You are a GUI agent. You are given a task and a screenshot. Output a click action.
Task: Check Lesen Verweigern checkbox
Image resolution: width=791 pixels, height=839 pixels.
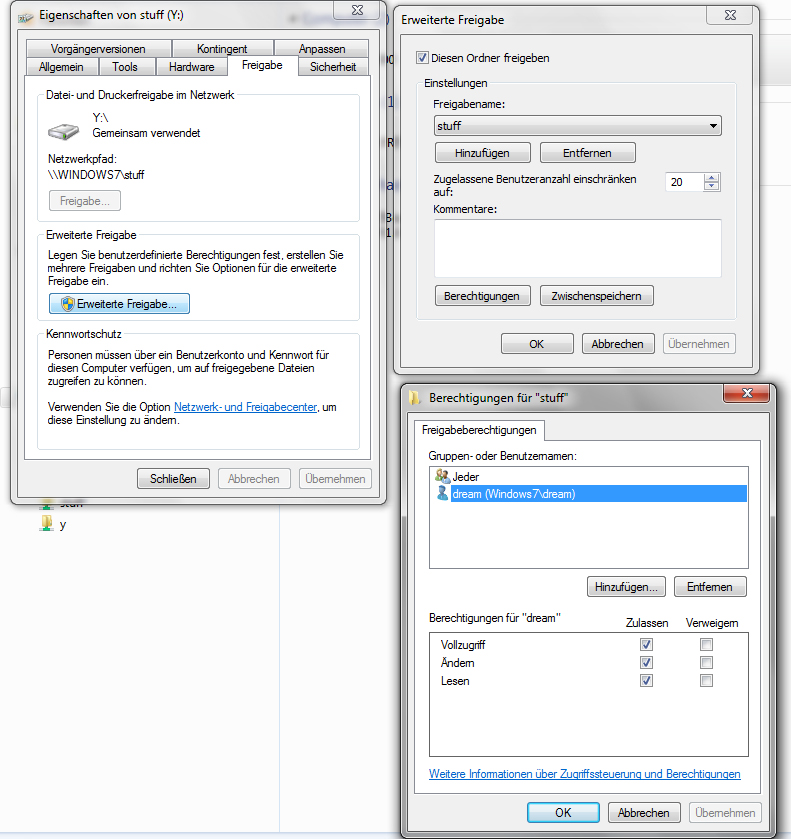tap(706, 681)
